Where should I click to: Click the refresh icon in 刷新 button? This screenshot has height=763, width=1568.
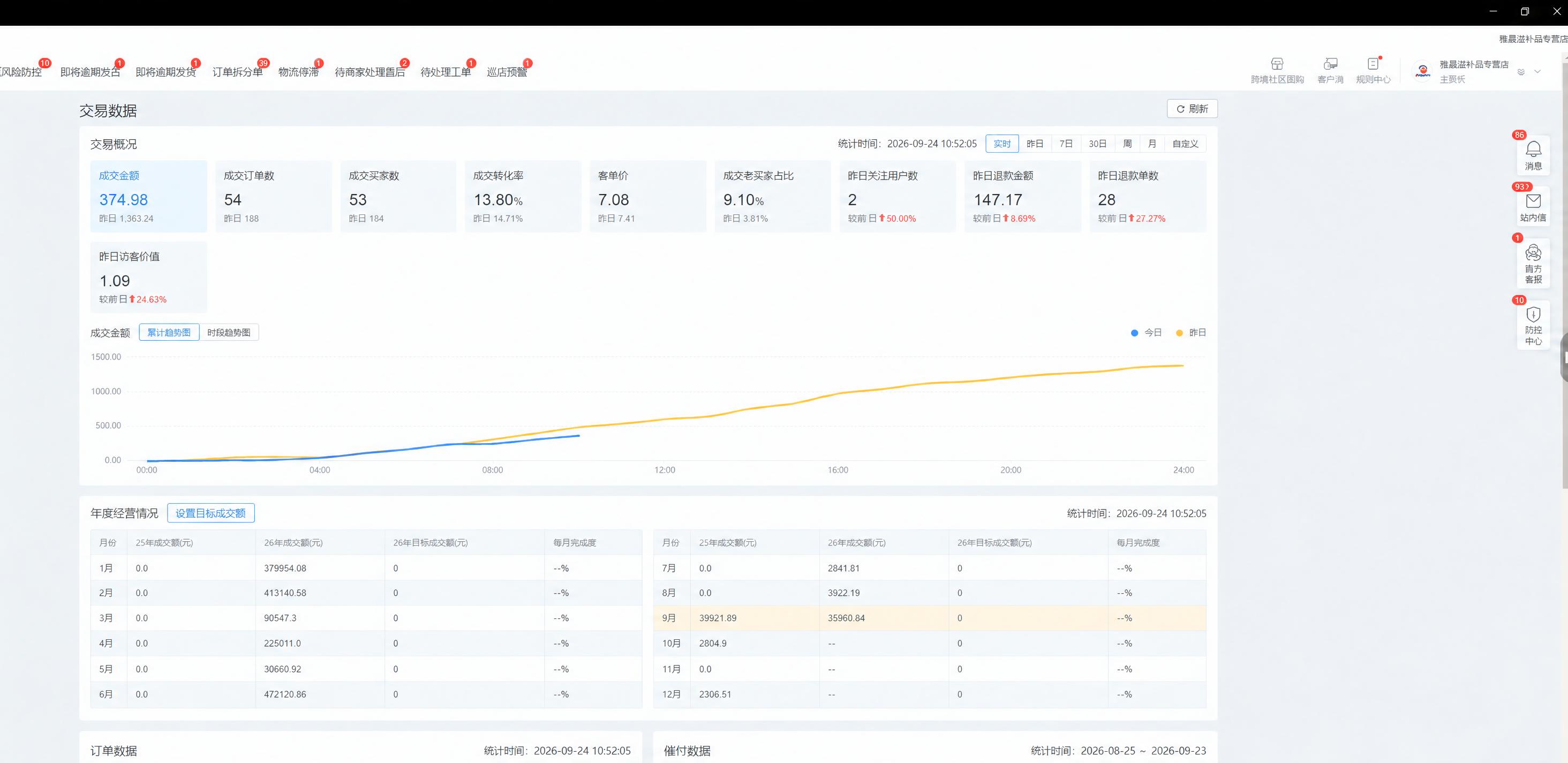[x=1180, y=109]
